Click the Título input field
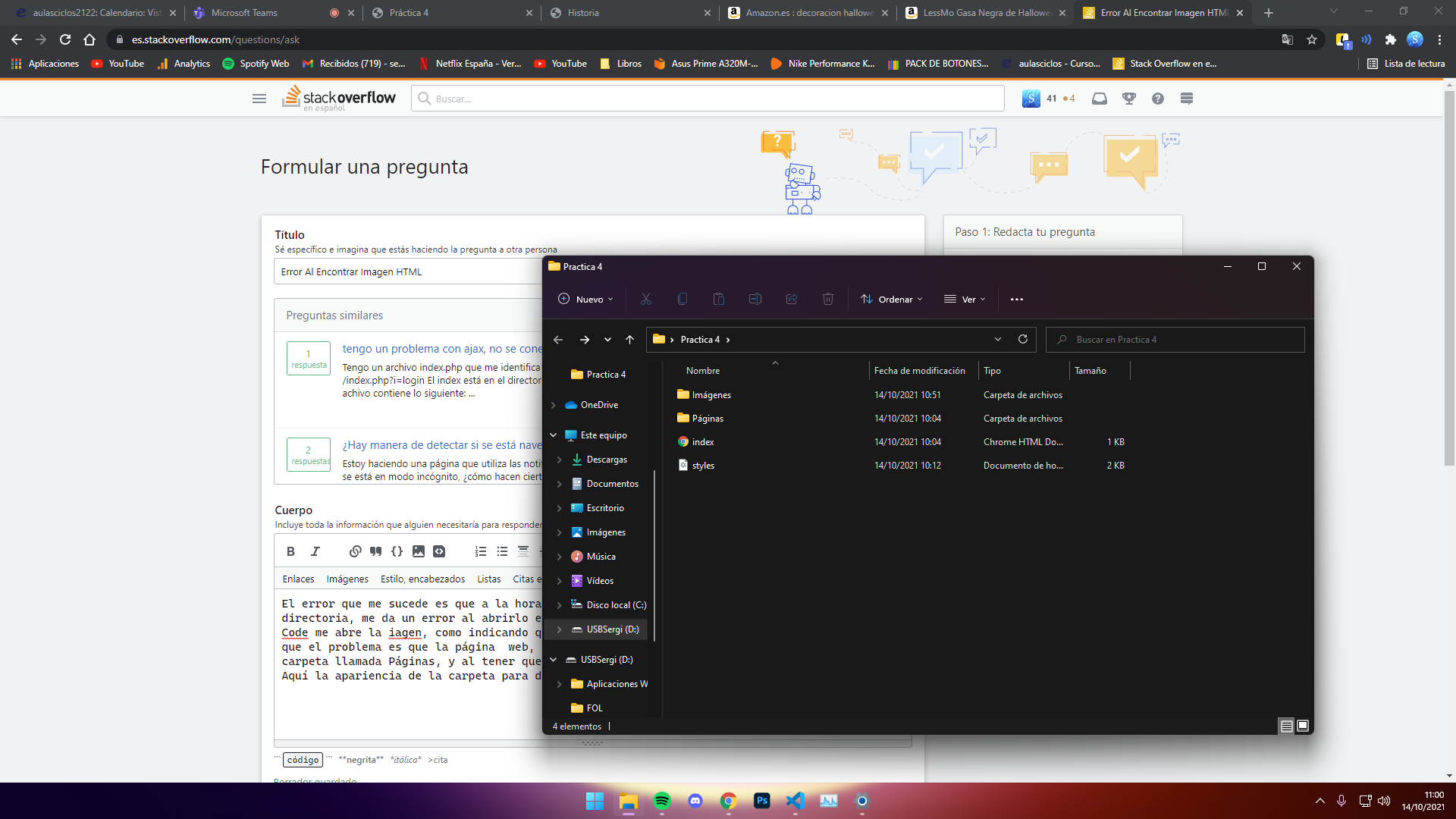The width and height of the screenshot is (1456, 819). (x=408, y=271)
